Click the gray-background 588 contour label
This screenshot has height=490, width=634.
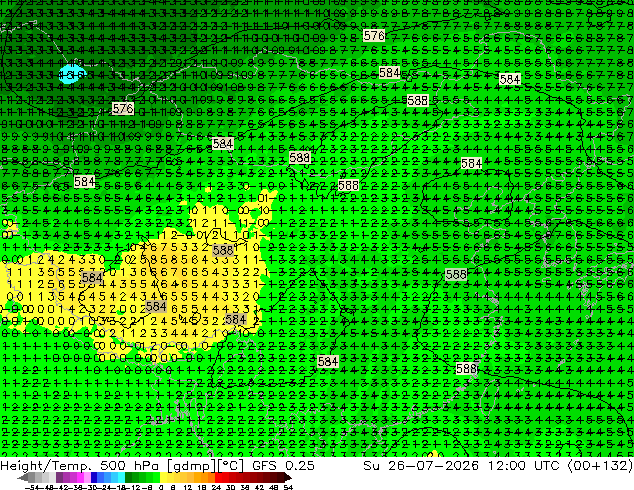click(x=223, y=250)
